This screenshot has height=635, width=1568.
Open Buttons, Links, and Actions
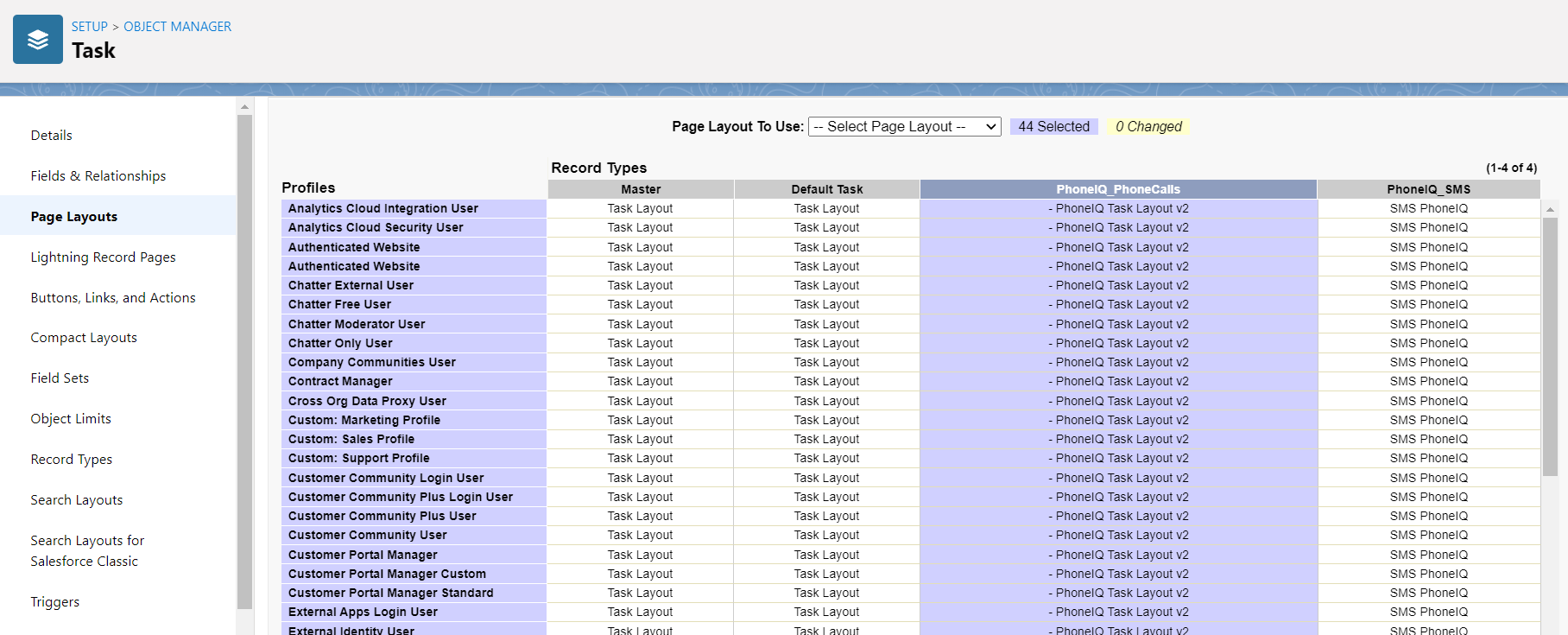[x=113, y=298]
